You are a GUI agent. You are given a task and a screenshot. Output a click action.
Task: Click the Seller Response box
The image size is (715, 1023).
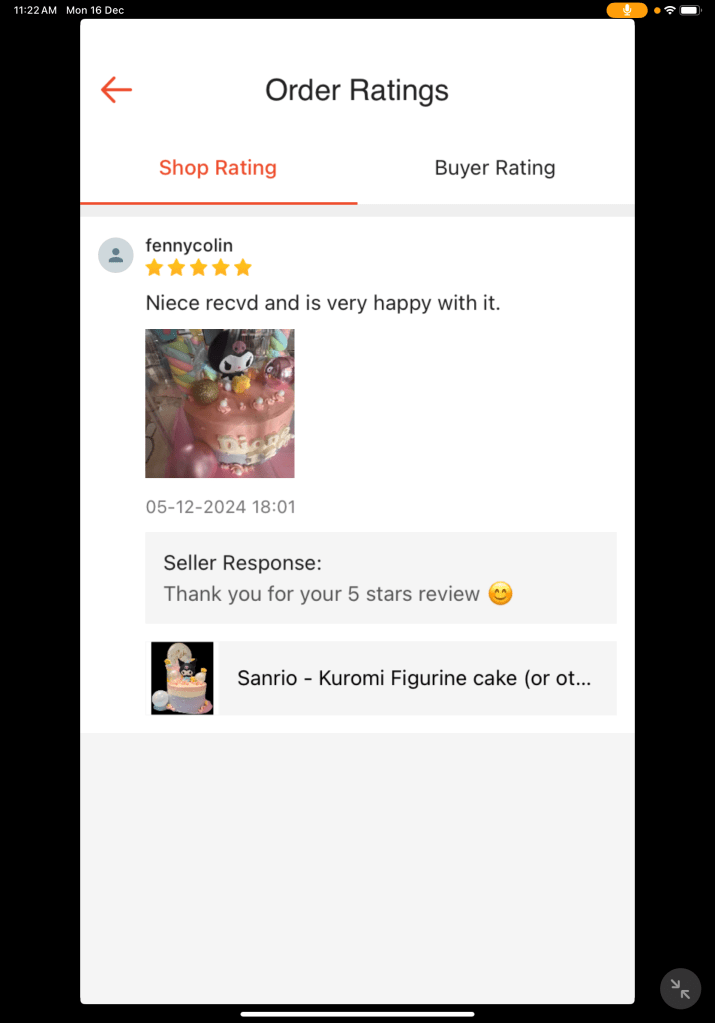click(x=381, y=578)
